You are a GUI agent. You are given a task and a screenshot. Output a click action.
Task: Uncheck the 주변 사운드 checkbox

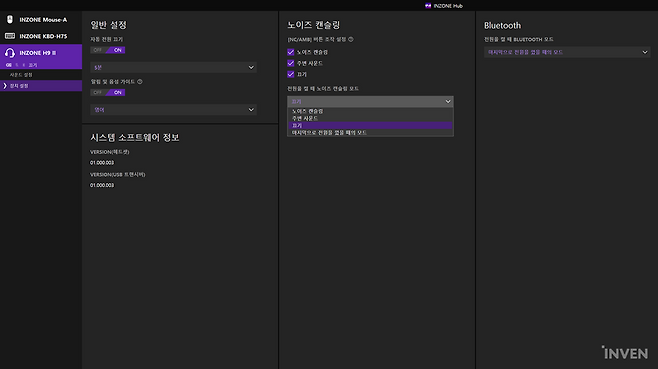pos(290,63)
